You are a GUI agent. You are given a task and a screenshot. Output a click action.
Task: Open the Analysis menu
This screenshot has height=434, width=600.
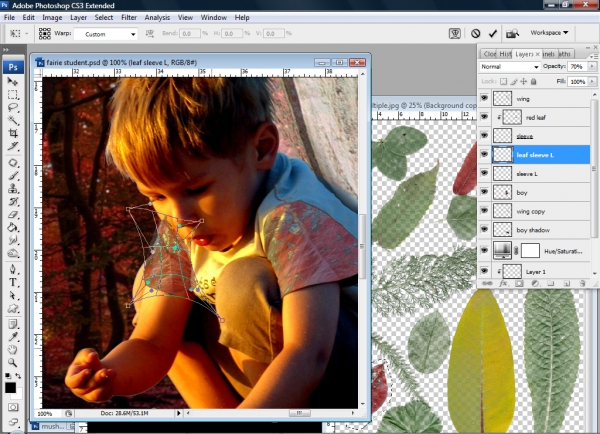pos(157,18)
